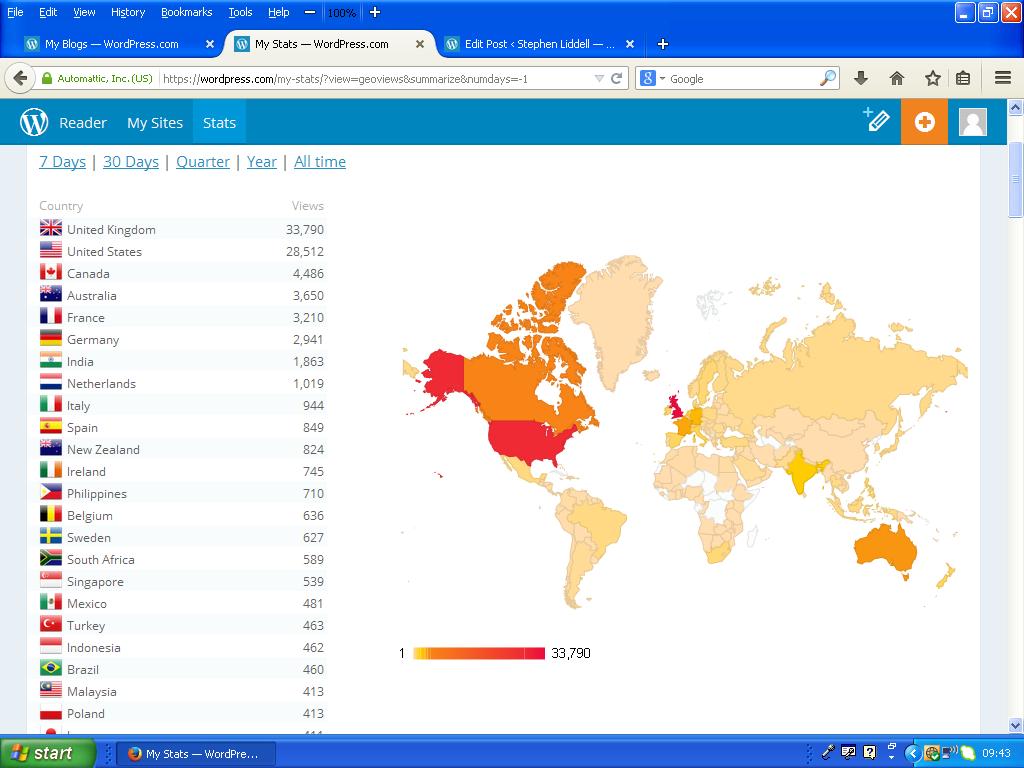Close the Edit Post tab
This screenshot has width=1024, height=768.
tap(630, 44)
